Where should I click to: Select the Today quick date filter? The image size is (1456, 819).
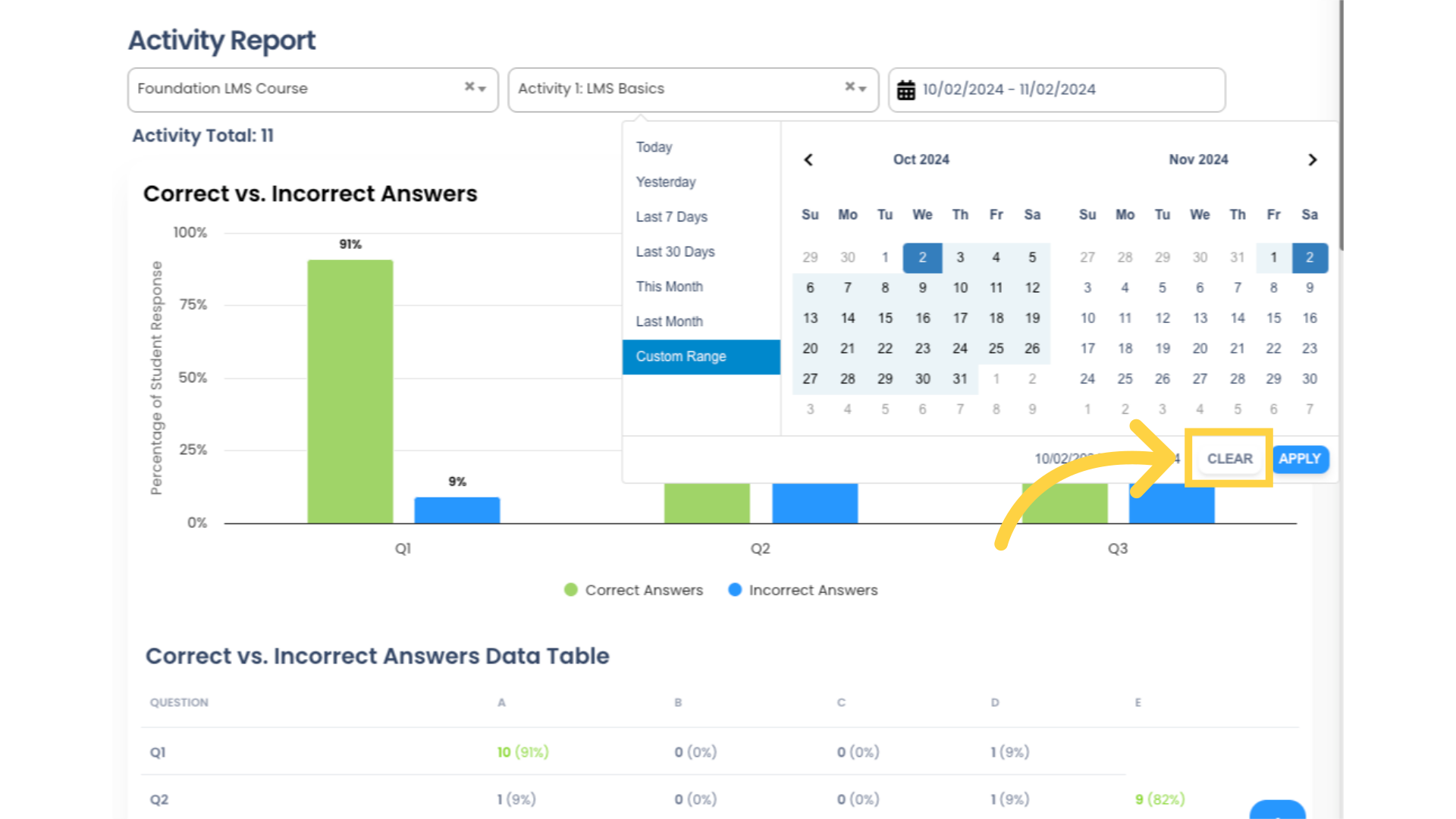(654, 147)
